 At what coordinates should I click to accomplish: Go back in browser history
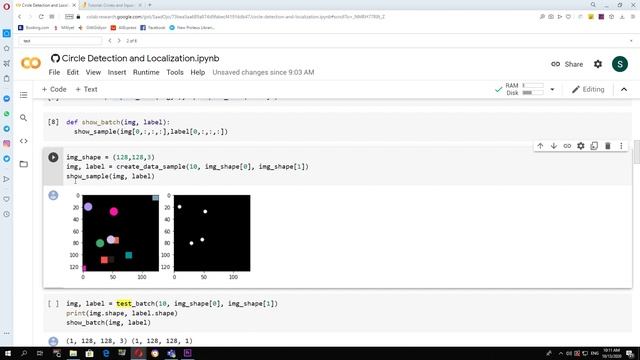[20, 17]
